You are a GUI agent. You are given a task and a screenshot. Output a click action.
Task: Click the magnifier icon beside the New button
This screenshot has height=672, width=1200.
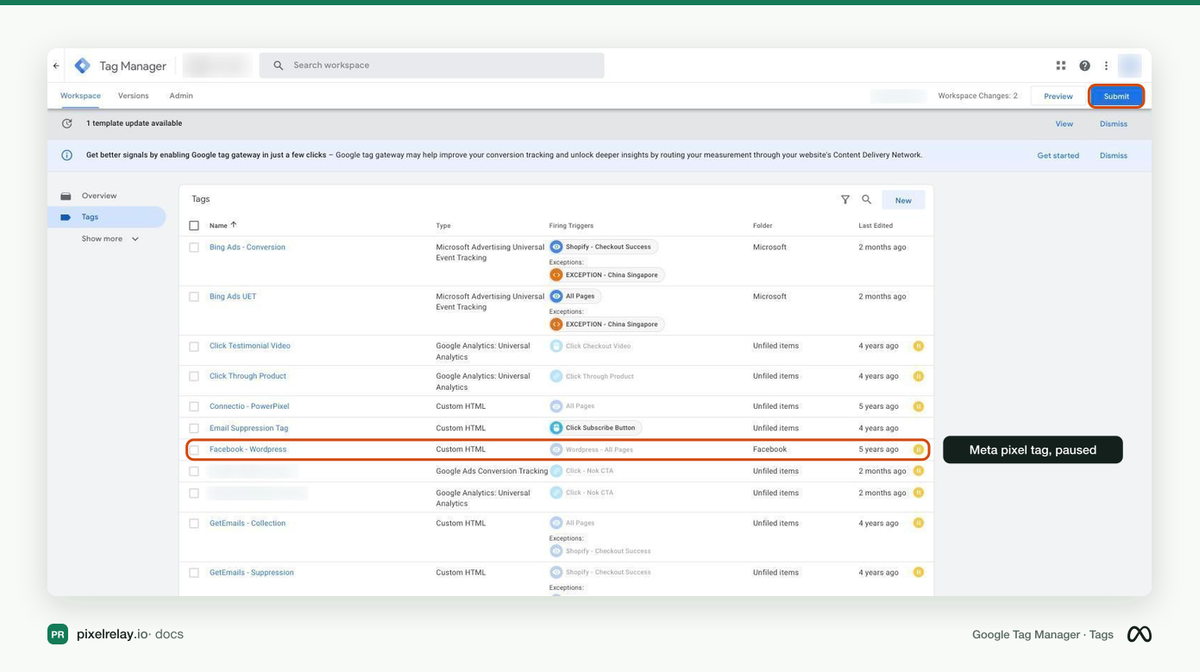pos(867,200)
